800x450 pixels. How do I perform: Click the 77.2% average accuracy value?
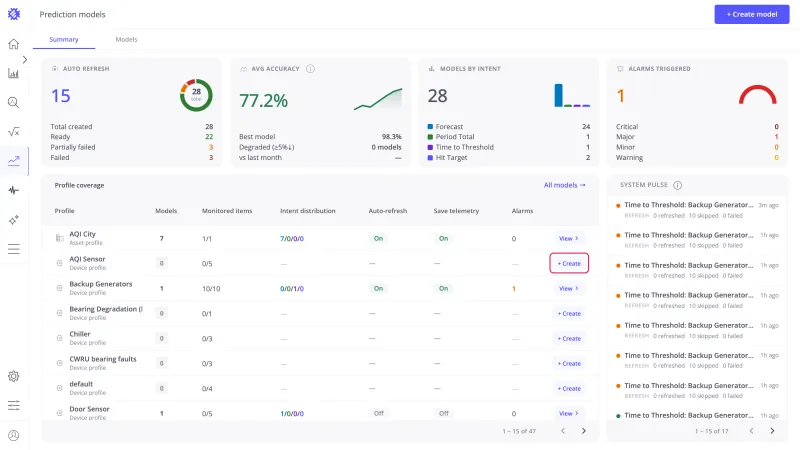pyautogui.click(x=263, y=101)
